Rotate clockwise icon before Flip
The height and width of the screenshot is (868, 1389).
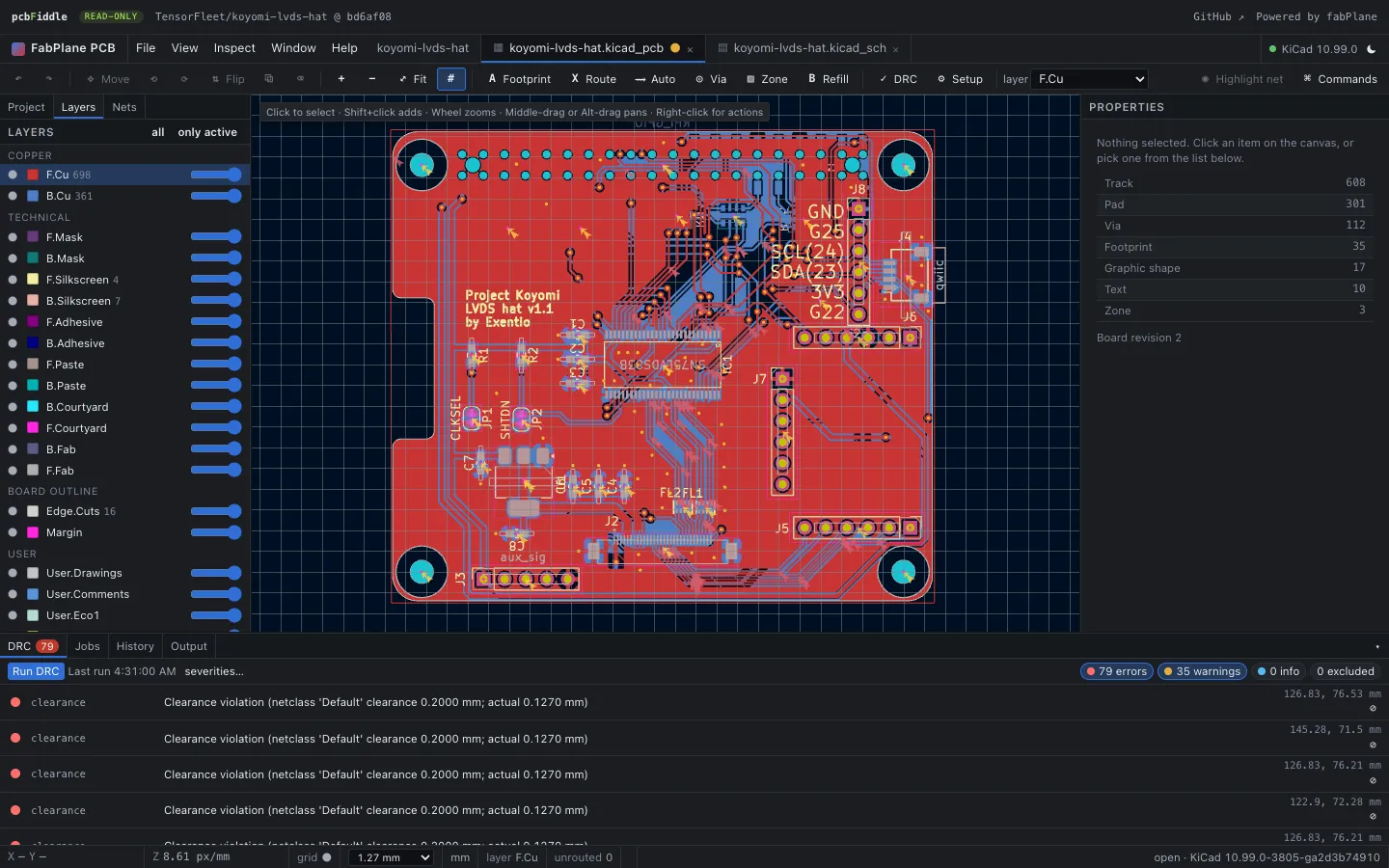(184, 79)
